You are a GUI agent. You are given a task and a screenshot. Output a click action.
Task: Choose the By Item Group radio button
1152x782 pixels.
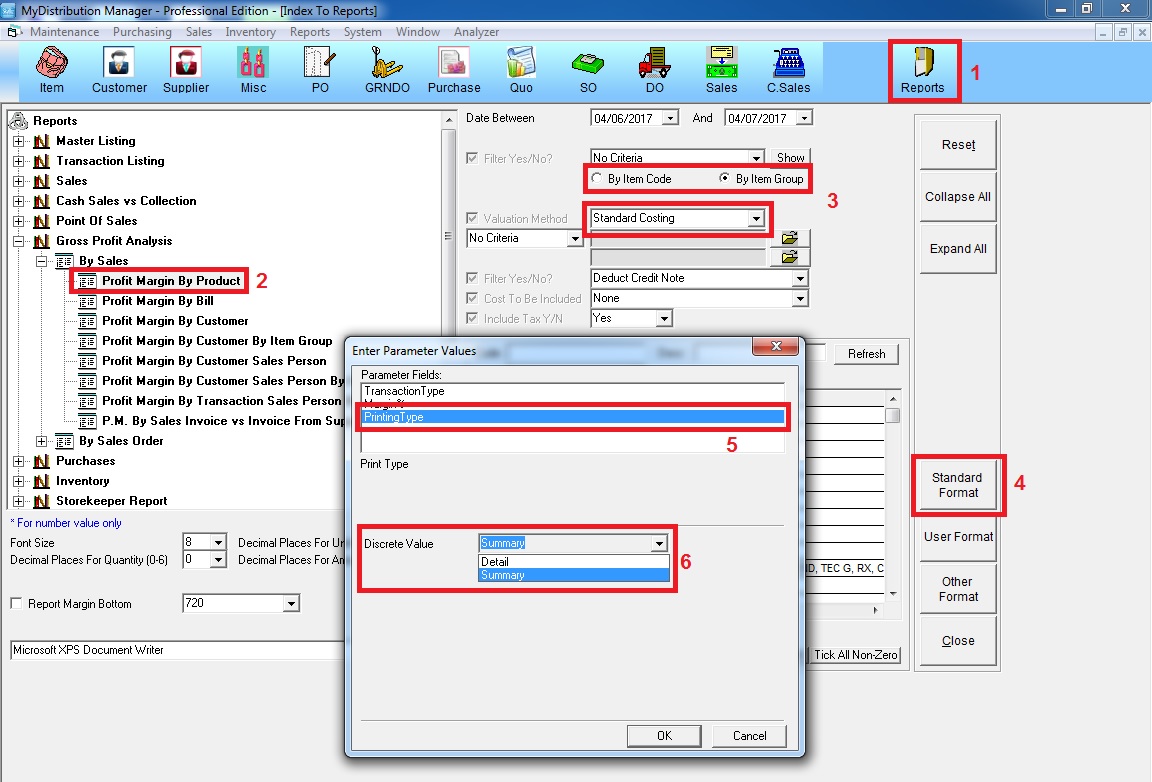(x=726, y=179)
